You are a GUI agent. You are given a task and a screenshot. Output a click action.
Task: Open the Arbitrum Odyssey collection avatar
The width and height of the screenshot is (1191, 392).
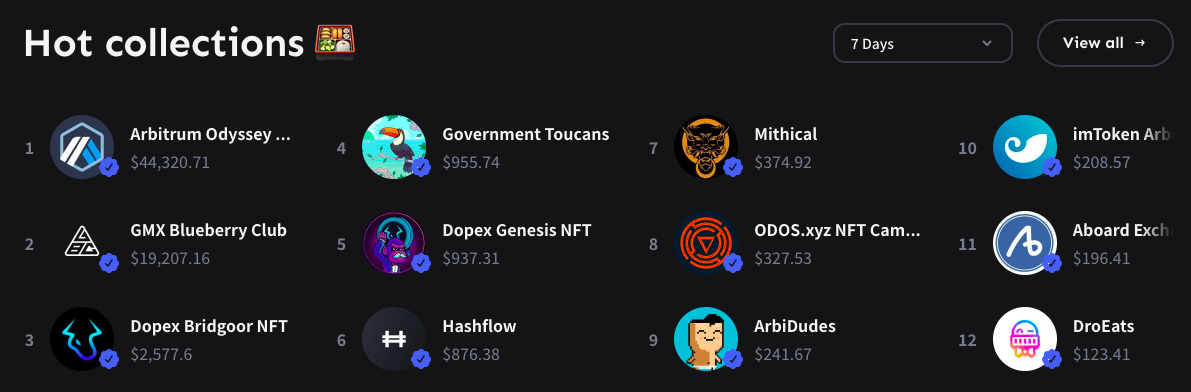pyautogui.click(x=82, y=147)
